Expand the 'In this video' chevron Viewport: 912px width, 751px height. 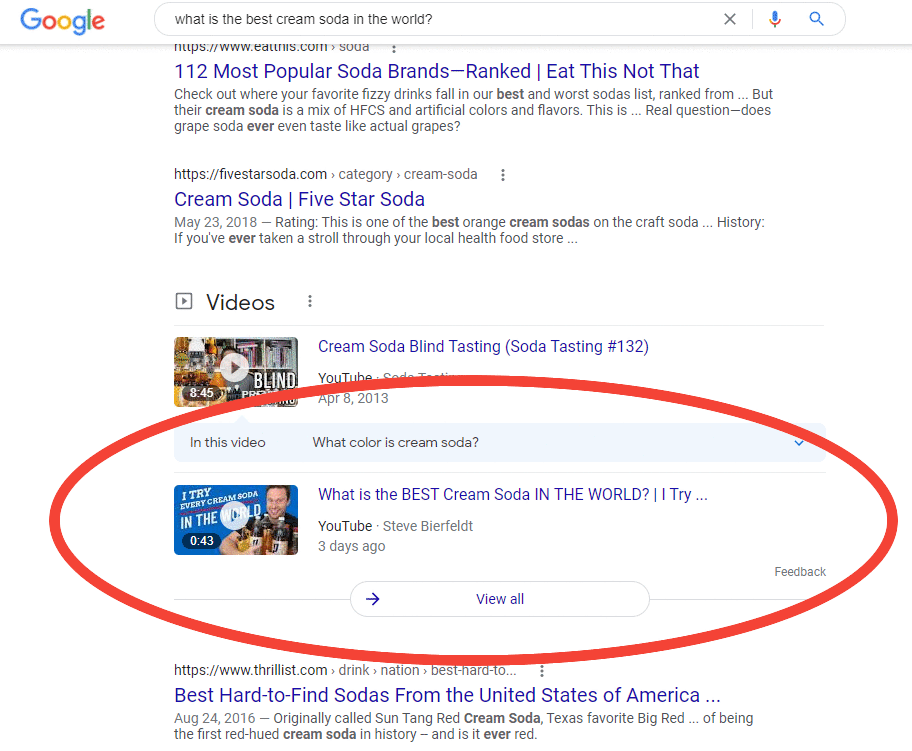pyautogui.click(x=799, y=443)
